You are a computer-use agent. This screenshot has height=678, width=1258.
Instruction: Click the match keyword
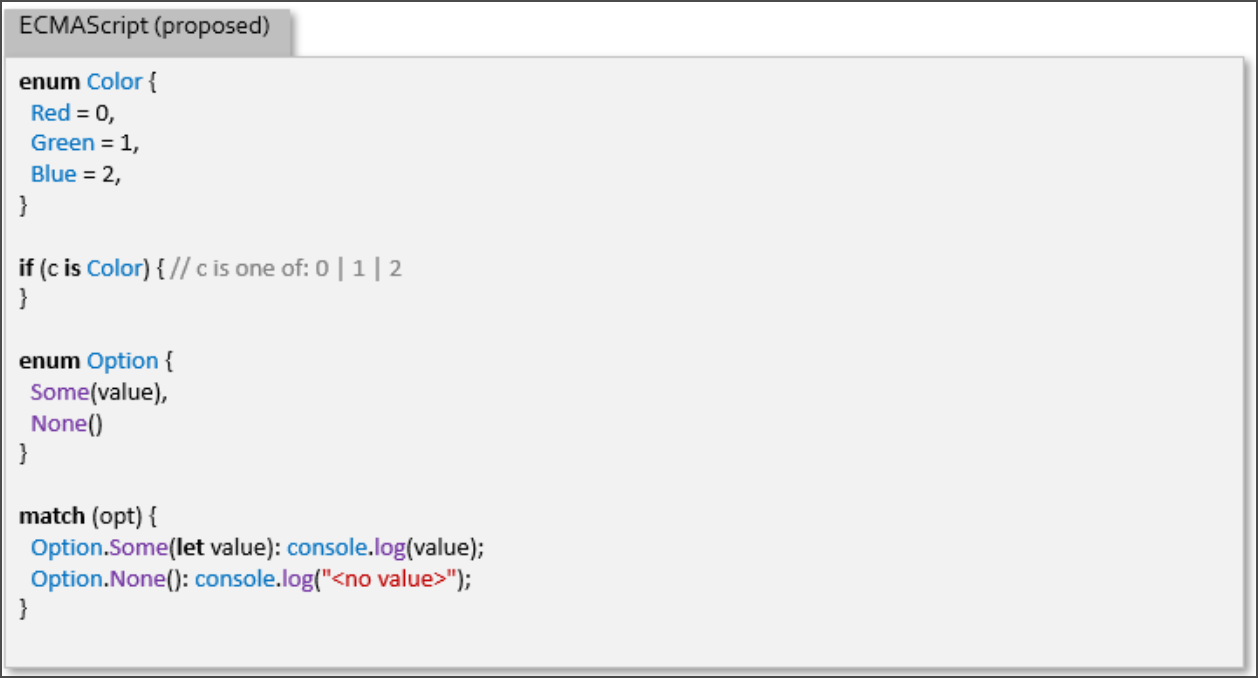[51, 517]
